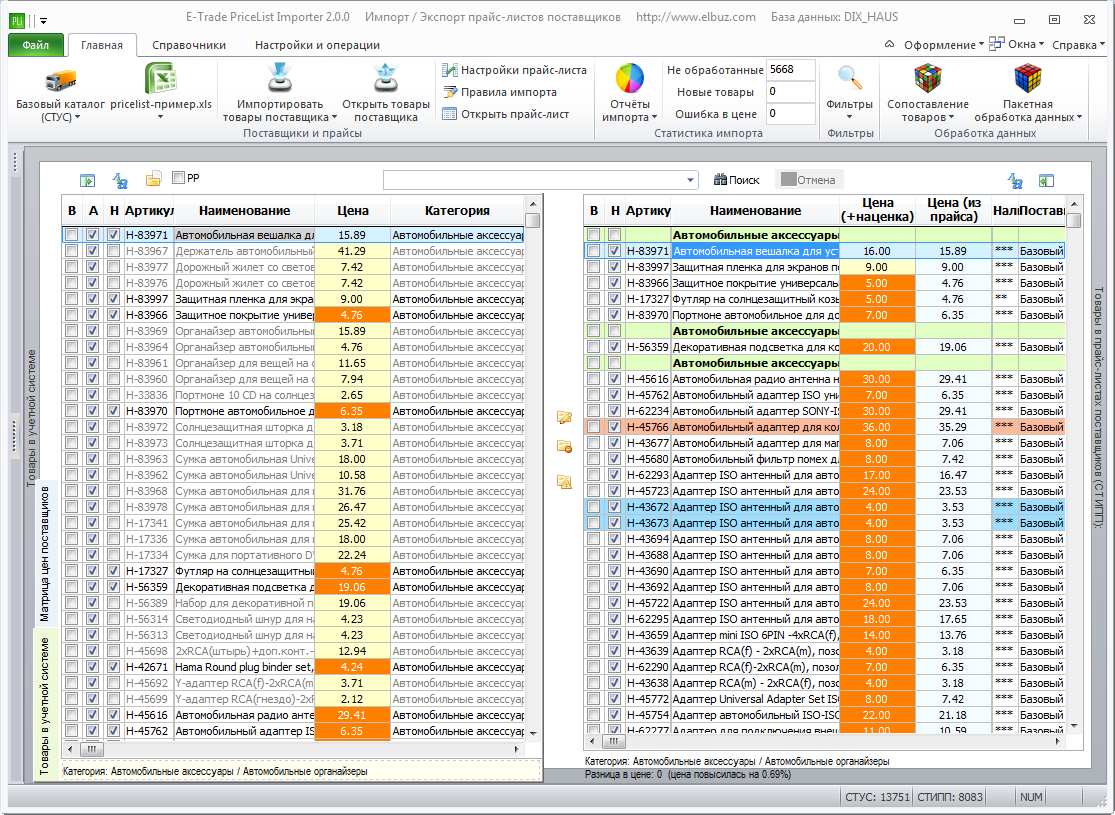Collapse ribbon with the up-chevron icon
Screen dimensions: 1115x815
(889, 44)
